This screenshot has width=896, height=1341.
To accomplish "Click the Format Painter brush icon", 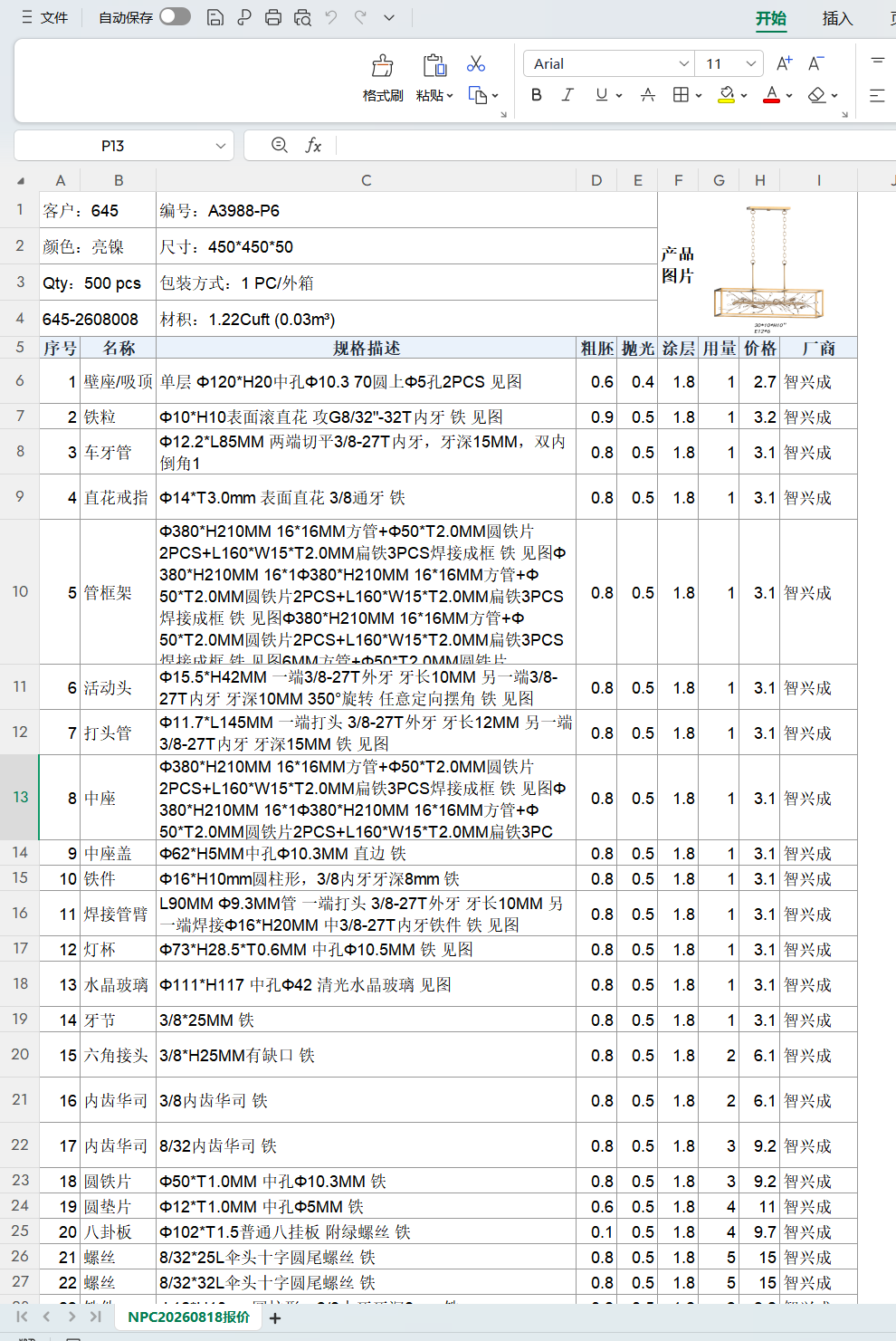I will pyautogui.click(x=383, y=66).
